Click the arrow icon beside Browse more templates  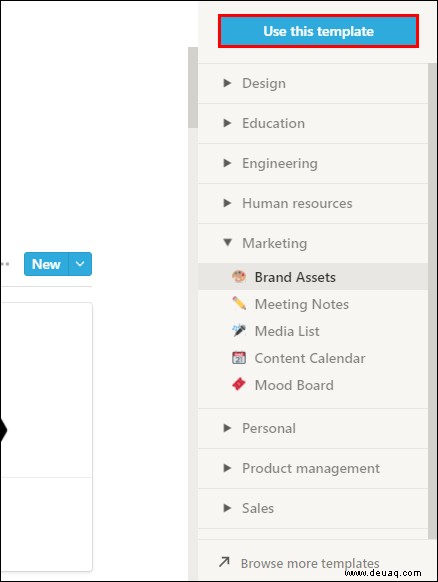pos(224,562)
